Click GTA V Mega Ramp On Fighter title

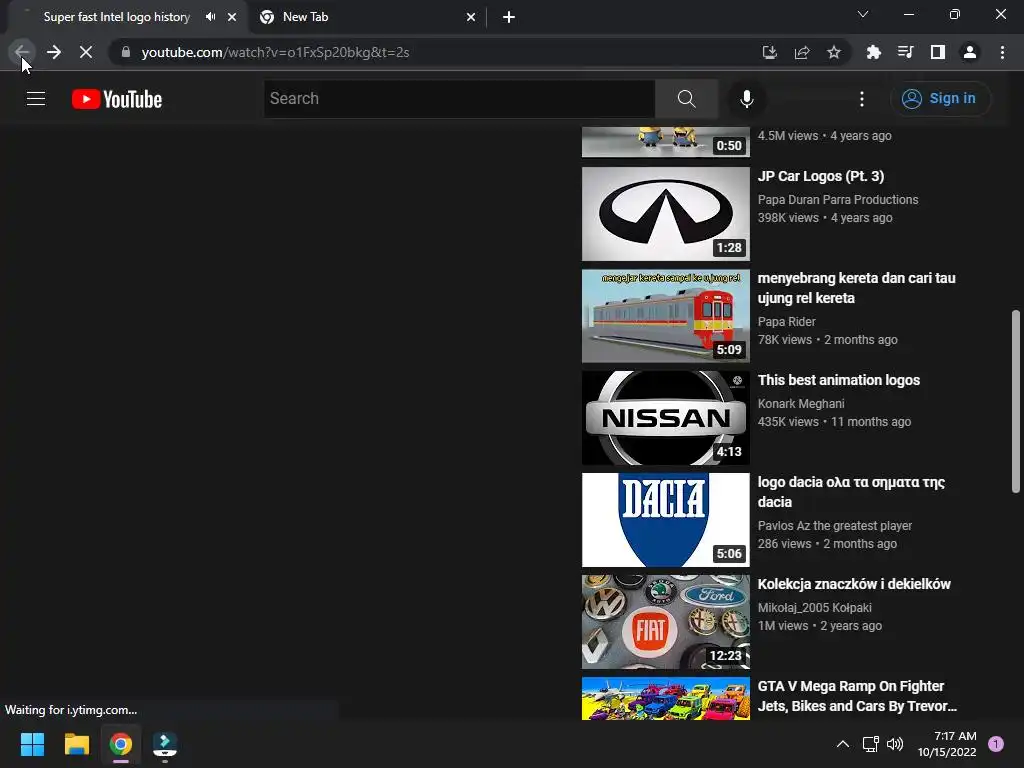[x=857, y=696]
